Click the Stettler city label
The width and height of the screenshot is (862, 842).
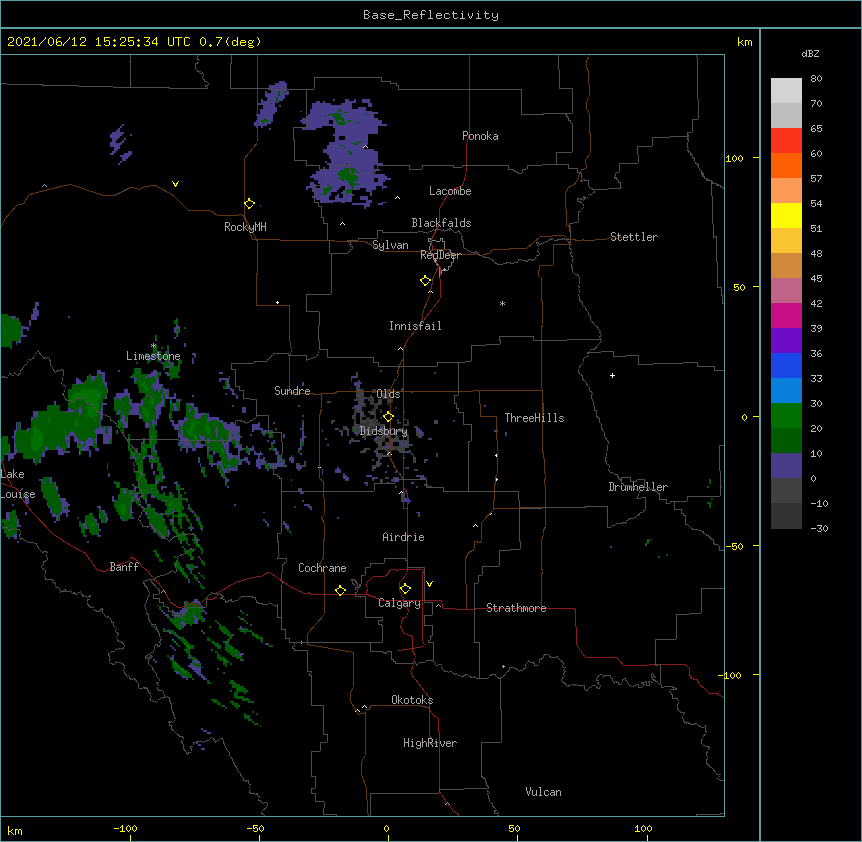[634, 237]
